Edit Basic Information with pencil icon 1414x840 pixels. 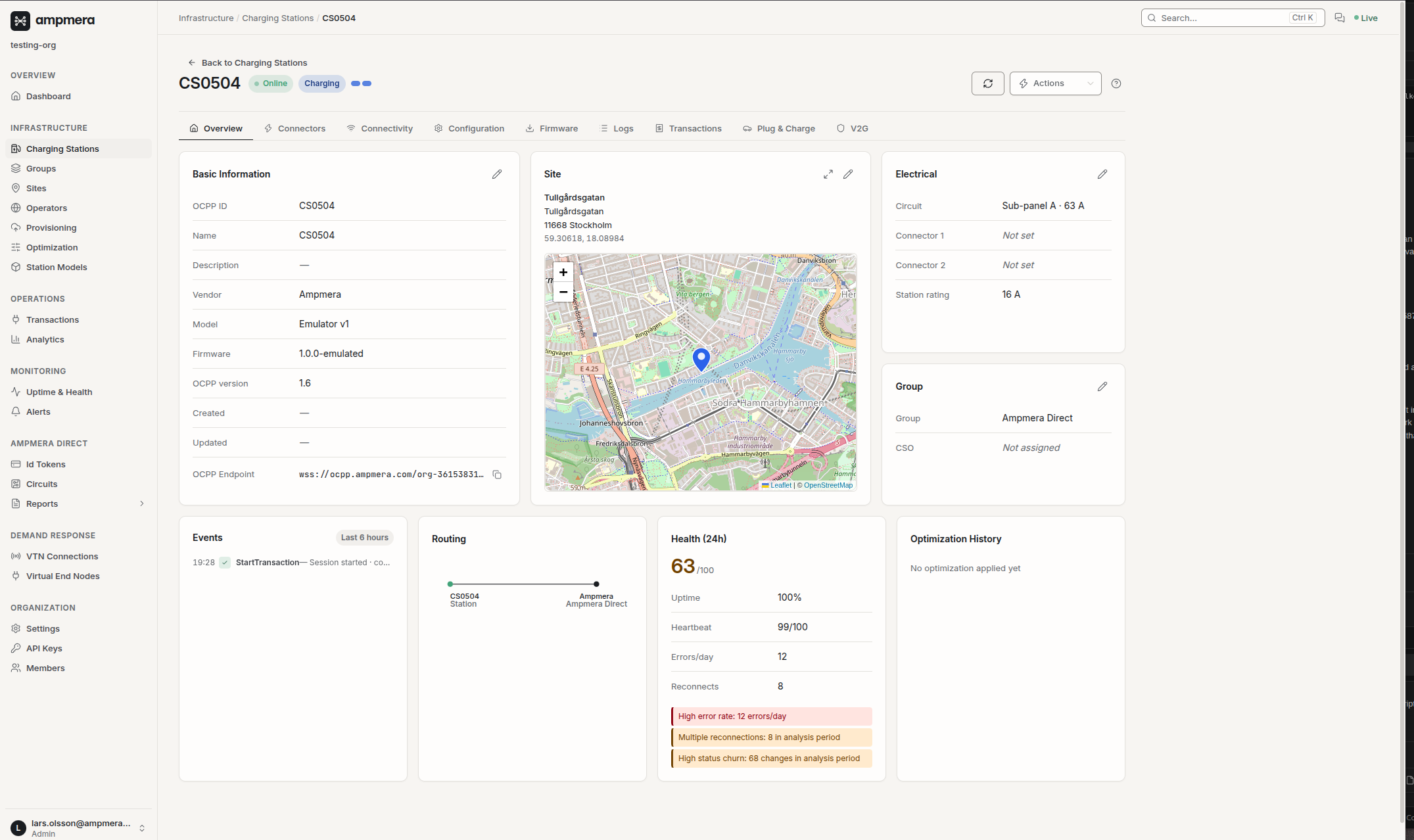(x=497, y=174)
